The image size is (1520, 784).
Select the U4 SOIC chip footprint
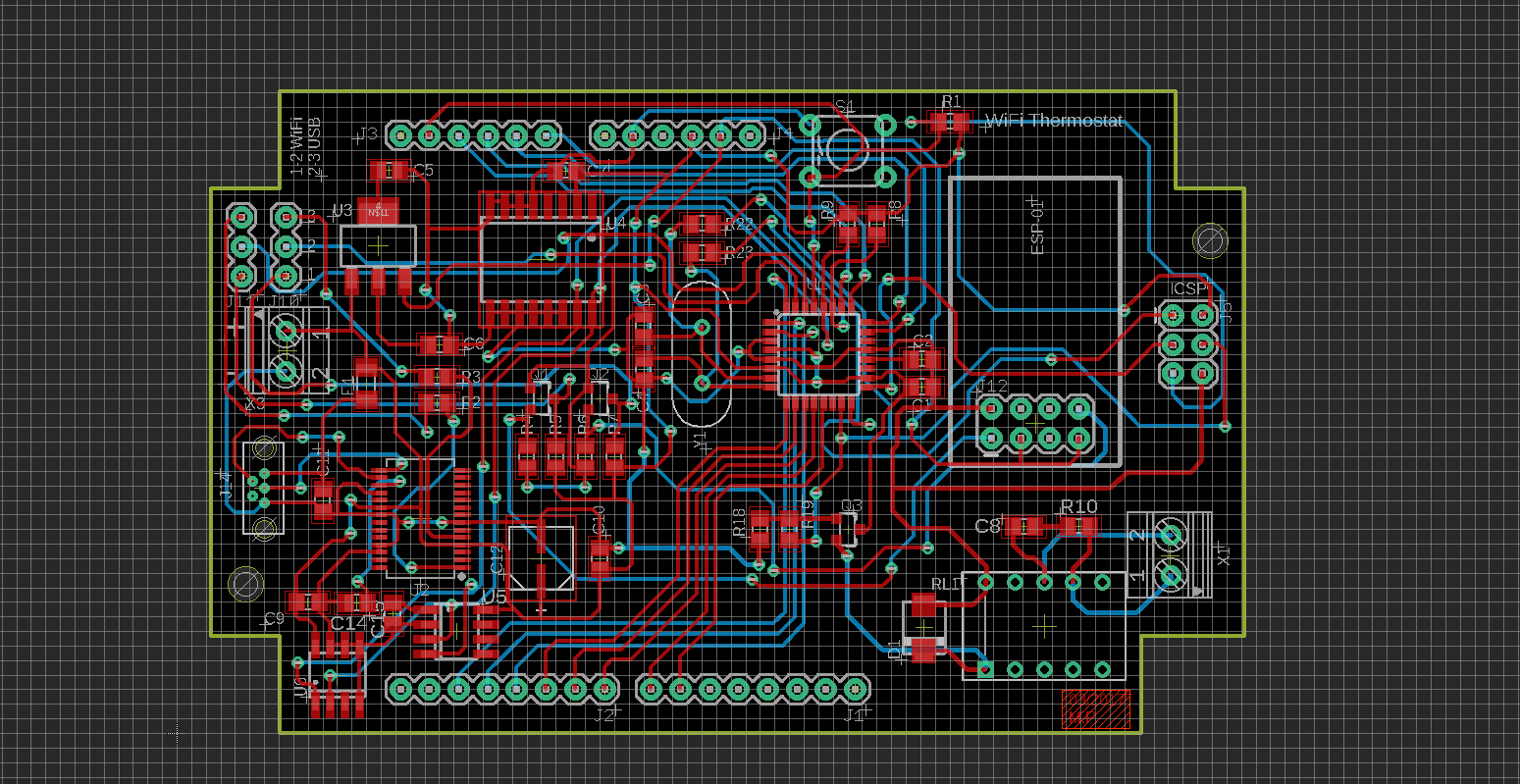539,259
